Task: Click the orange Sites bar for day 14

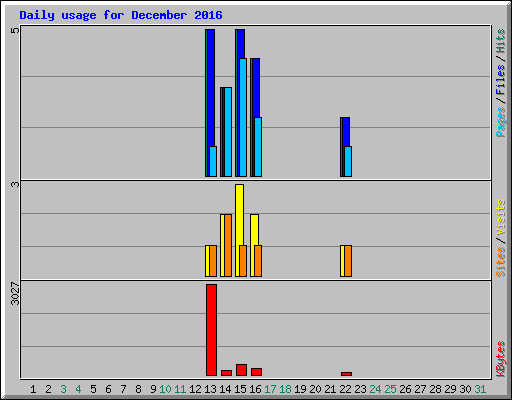Action: [x=228, y=245]
